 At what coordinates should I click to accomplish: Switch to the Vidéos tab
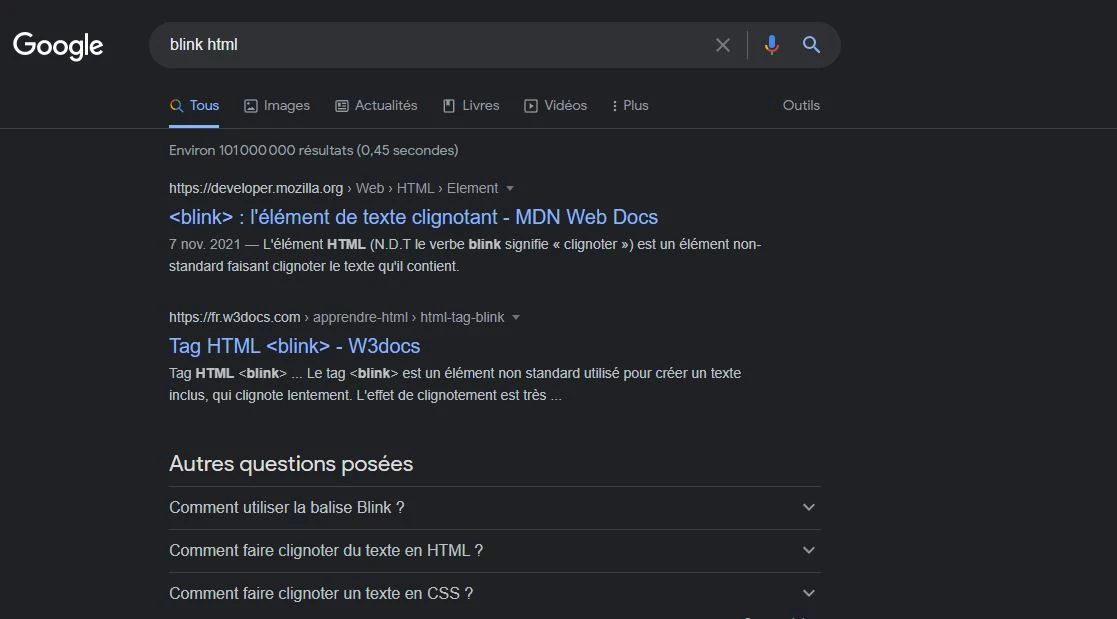(x=556, y=105)
